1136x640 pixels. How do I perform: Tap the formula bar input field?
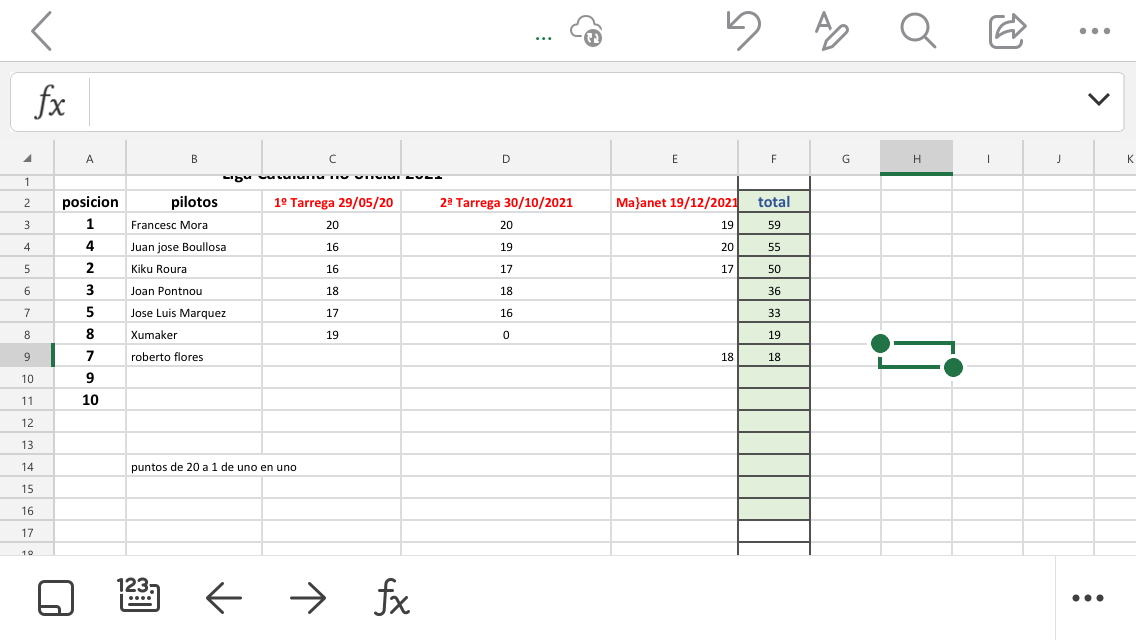(x=580, y=101)
